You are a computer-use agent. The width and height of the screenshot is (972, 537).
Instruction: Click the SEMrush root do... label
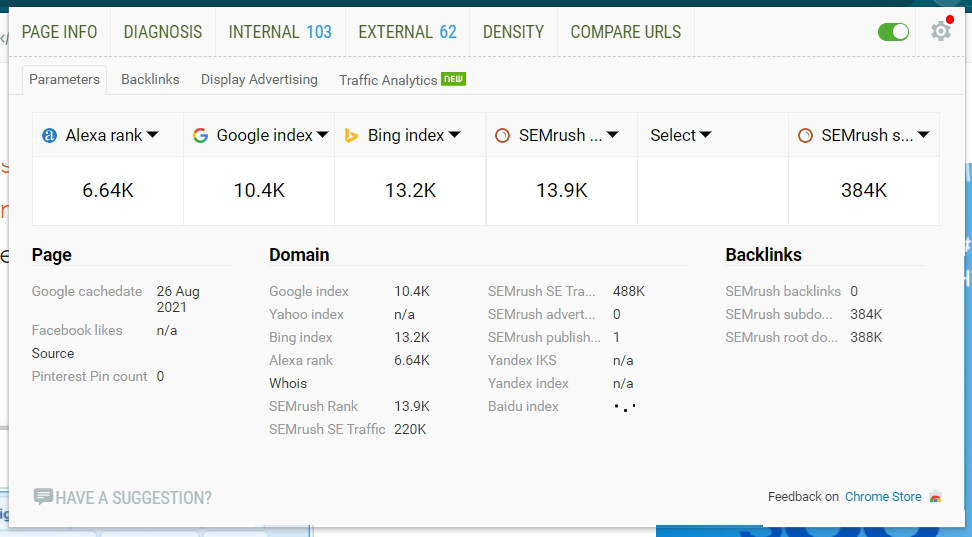[x=781, y=337]
